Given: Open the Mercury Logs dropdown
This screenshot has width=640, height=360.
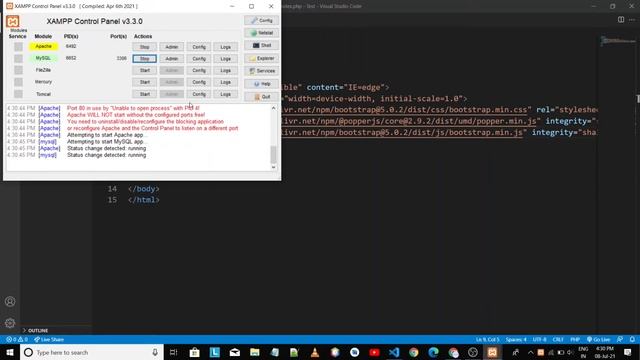Looking at the screenshot, I should [x=225, y=82].
